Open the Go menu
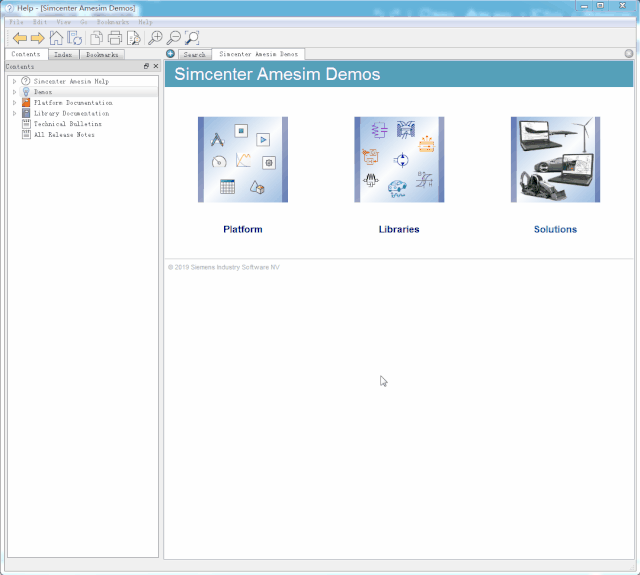The height and width of the screenshot is (575, 640). click(x=84, y=22)
